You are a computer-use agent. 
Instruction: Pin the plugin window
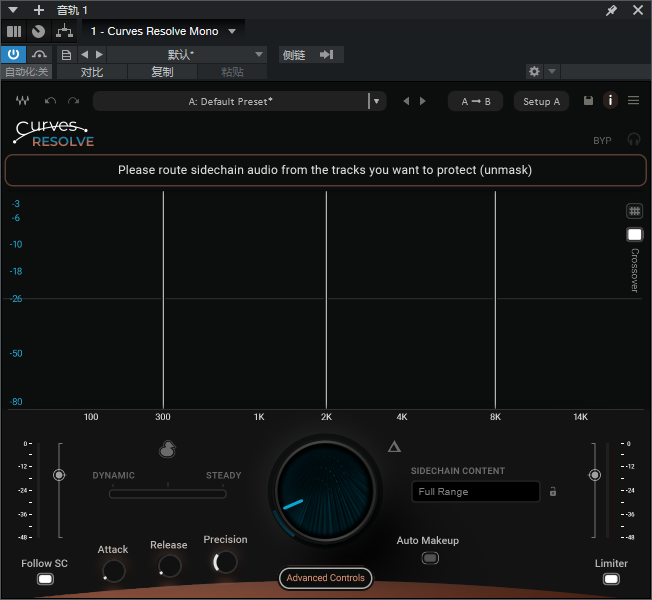tap(611, 10)
